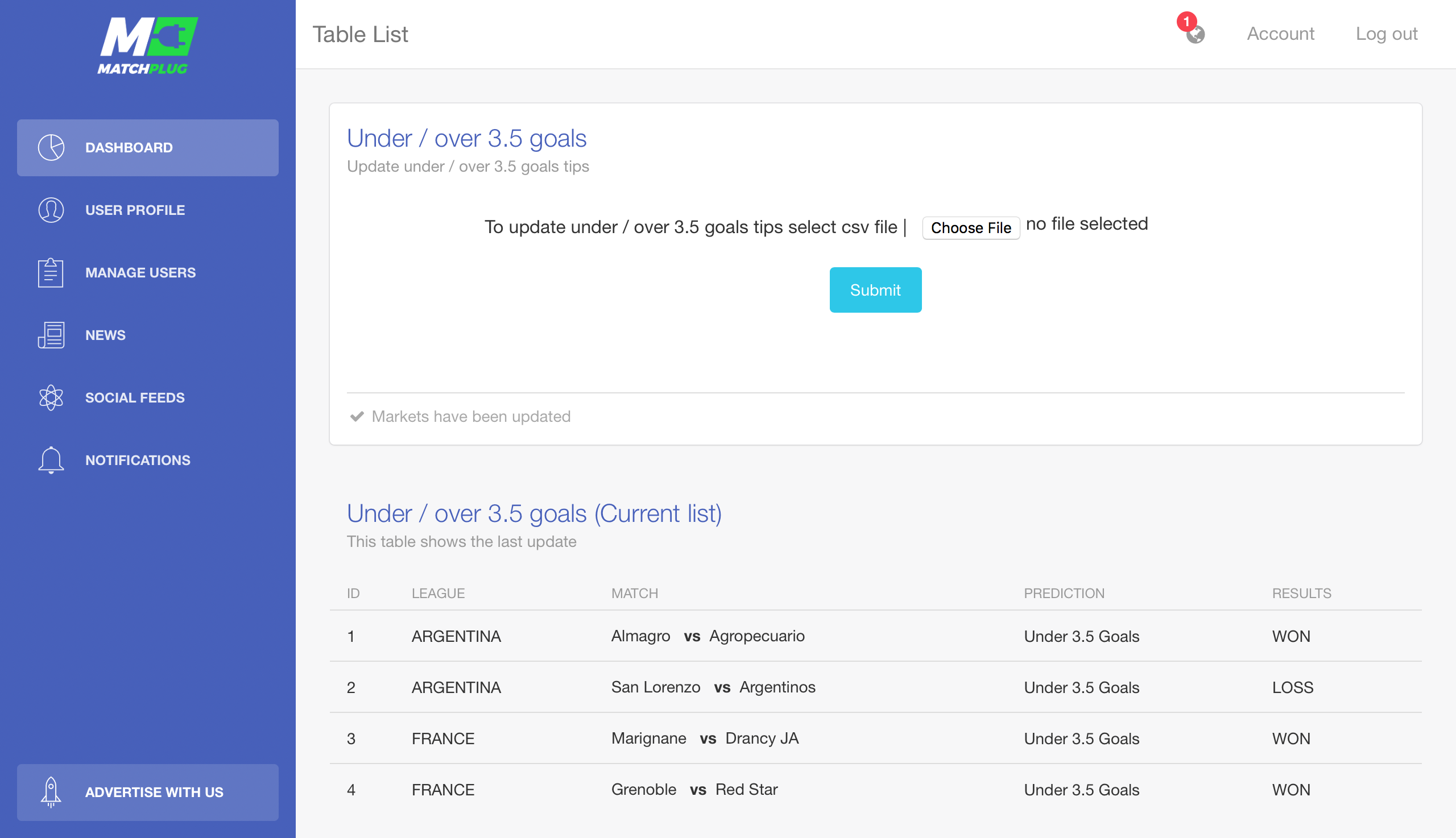Select the Almagro vs Agropecuario match cell
Viewport: 1456px width, 838px height.
(x=708, y=637)
